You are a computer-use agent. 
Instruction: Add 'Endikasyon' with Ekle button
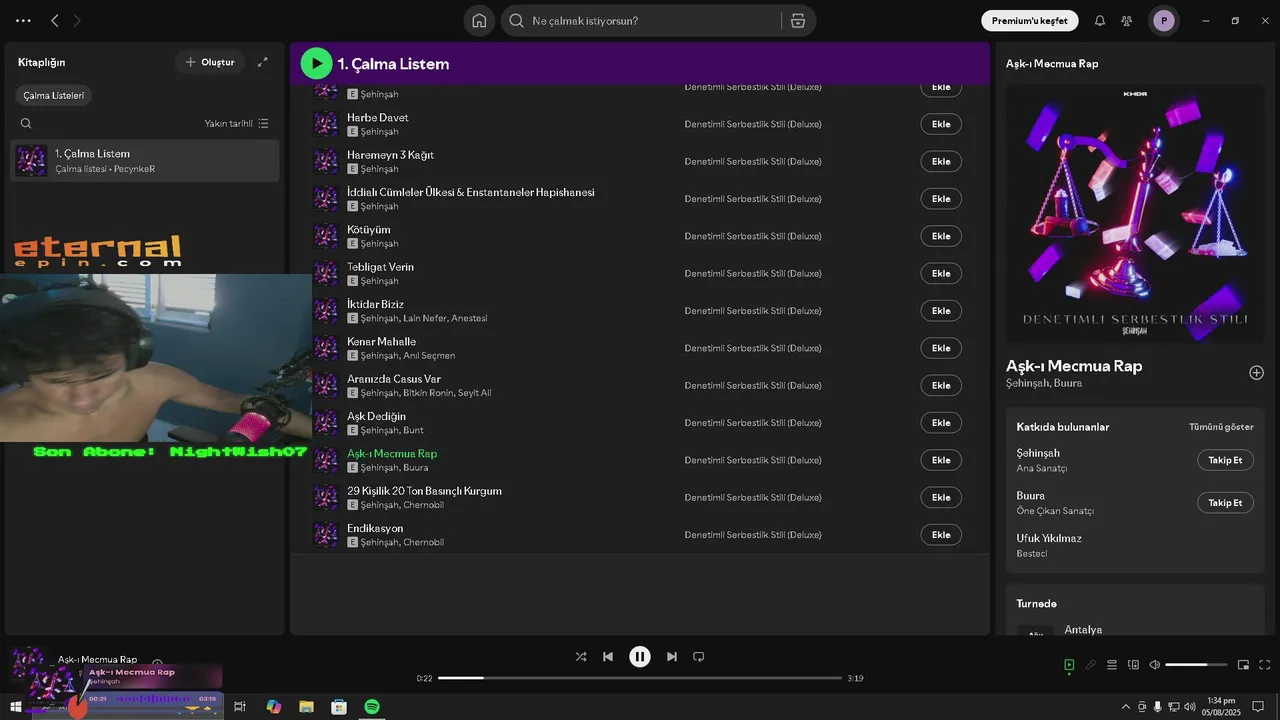(941, 535)
